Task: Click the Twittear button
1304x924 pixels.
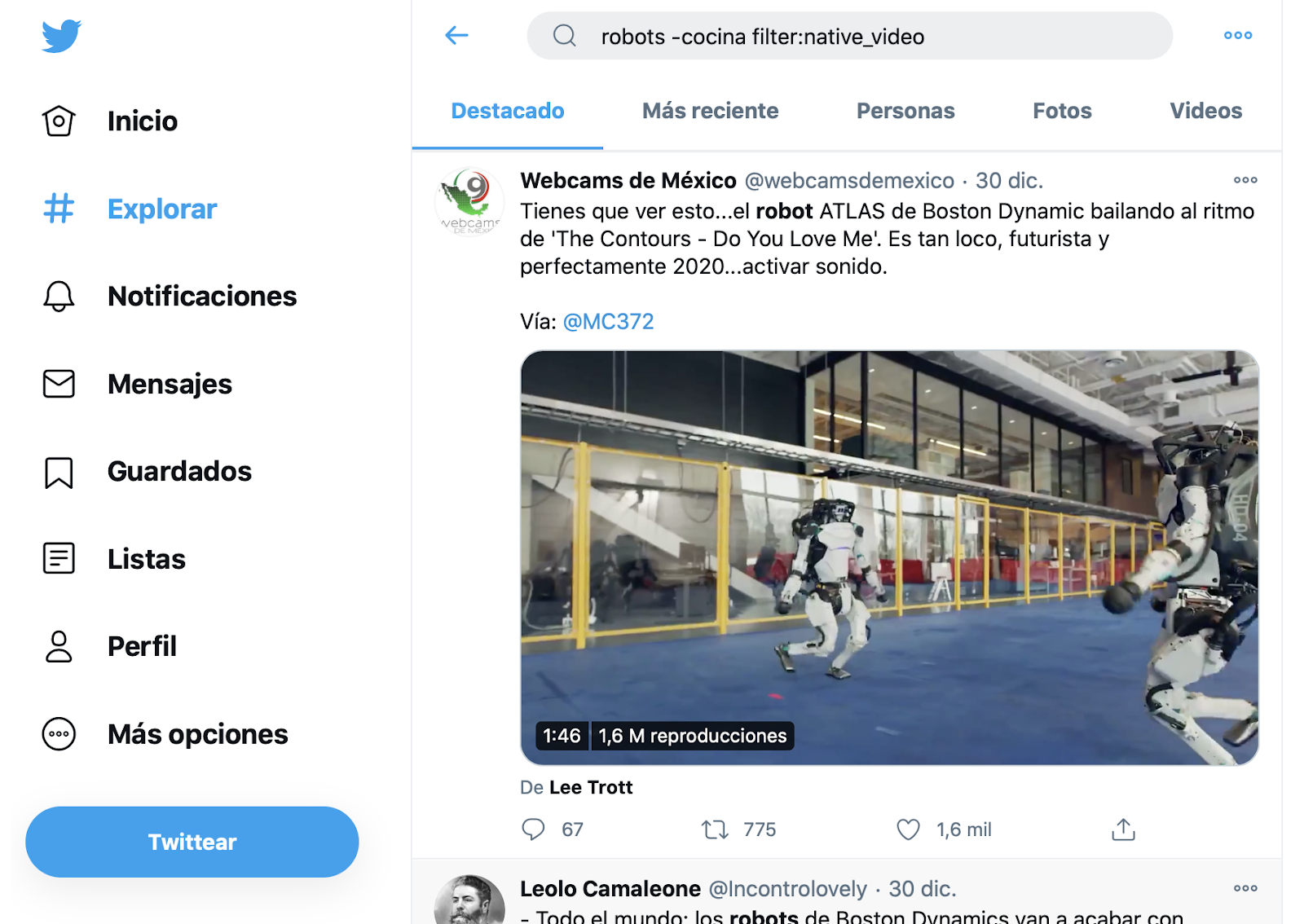Action: click(x=192, y=842)
